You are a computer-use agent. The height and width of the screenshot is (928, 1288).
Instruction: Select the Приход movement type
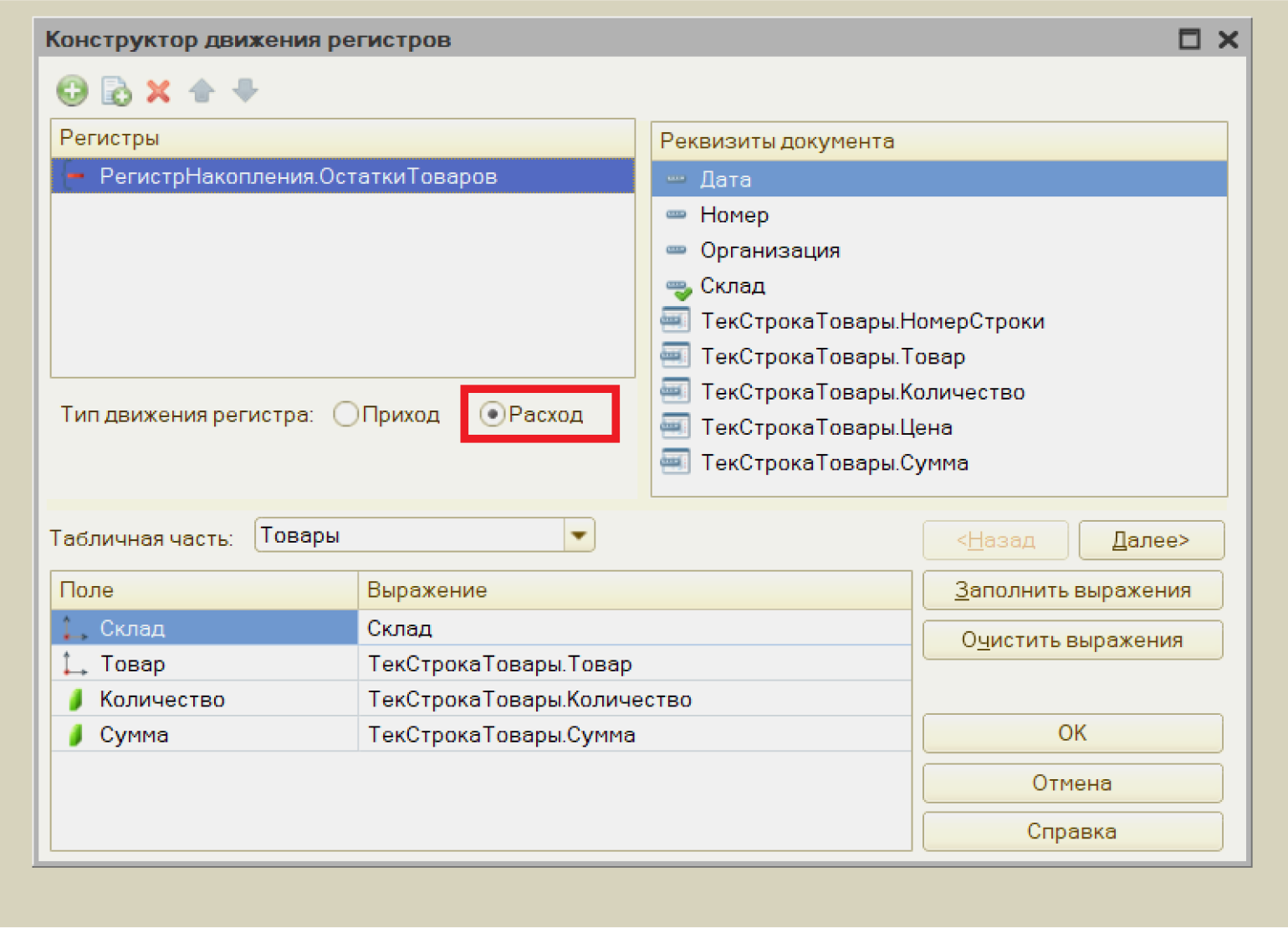pyautogui.click(x=345, y=414)
